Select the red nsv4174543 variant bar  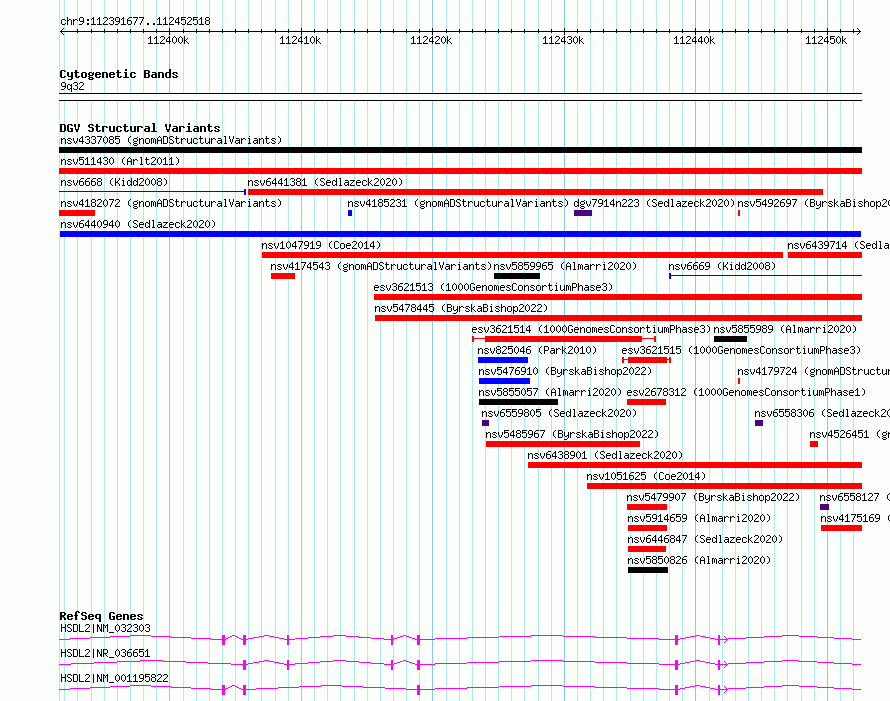pyautogui.click(x=283, y=276)
